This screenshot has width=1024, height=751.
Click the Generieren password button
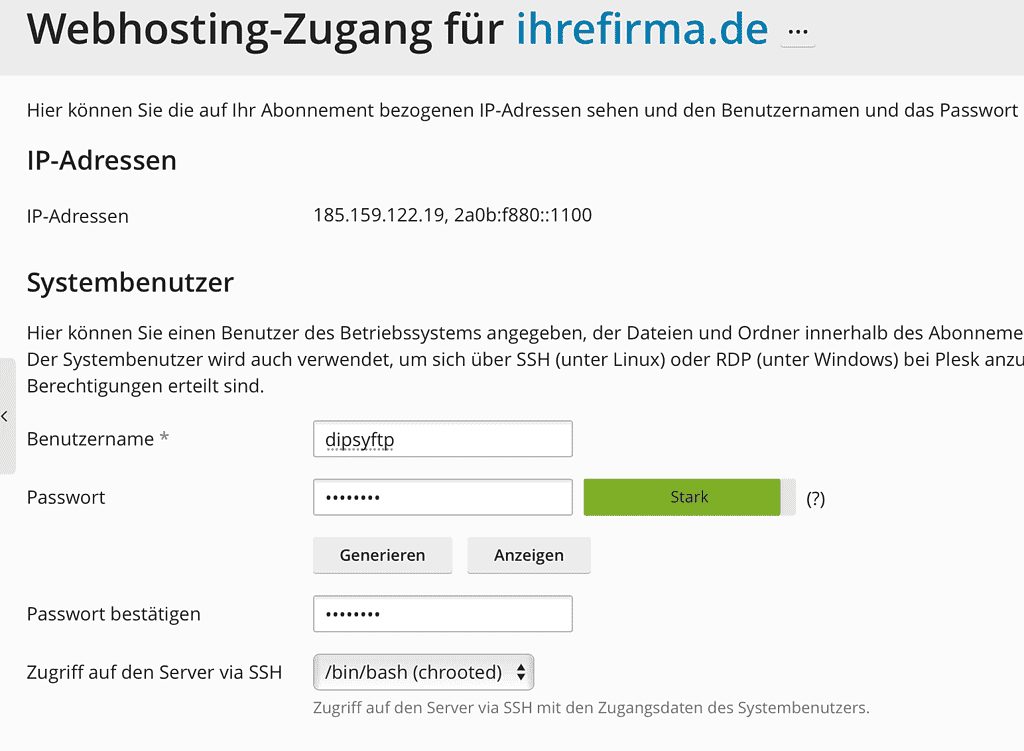[x=383, y=555]
